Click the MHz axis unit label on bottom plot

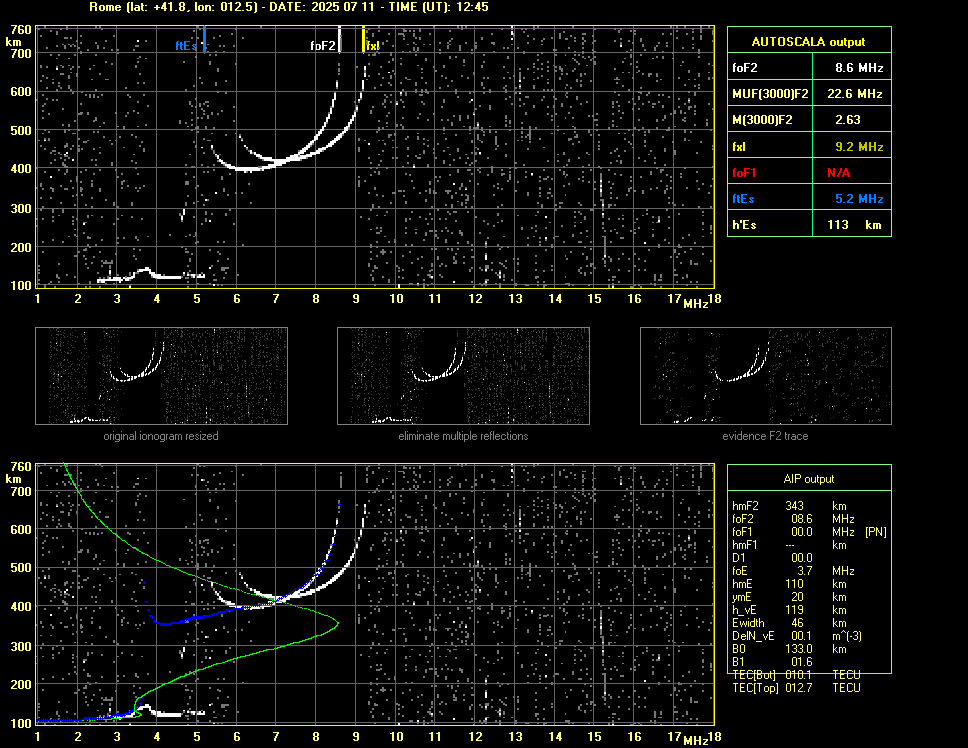(695, 741)
